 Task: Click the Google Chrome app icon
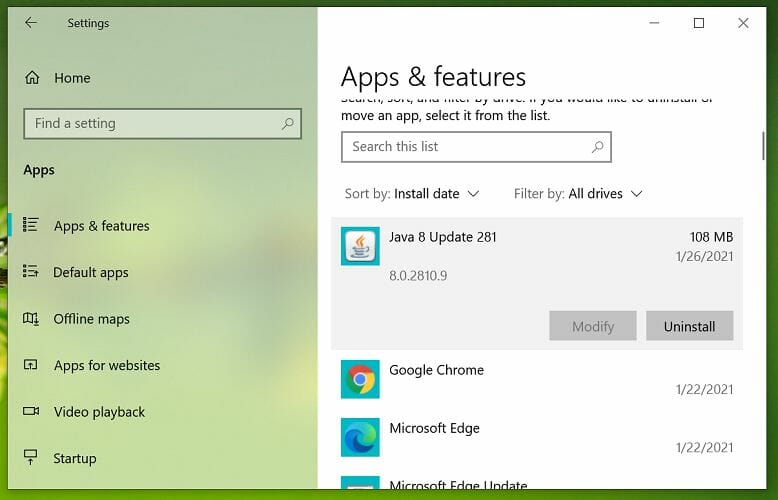[x=360, y=379]
